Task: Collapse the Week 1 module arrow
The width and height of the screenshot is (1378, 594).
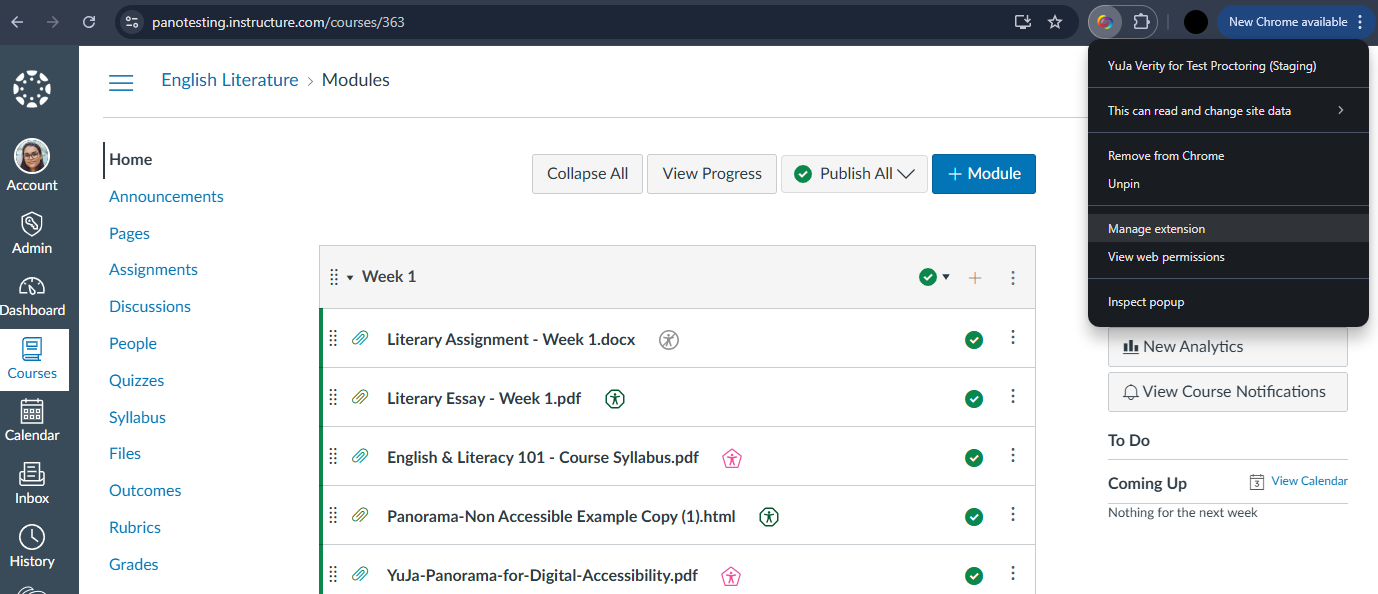Action: (x=350, y=278)
